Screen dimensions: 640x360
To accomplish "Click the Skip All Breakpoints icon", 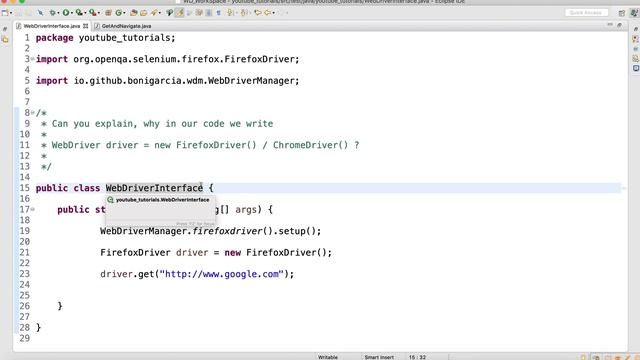I will click(x=40, y=13).
